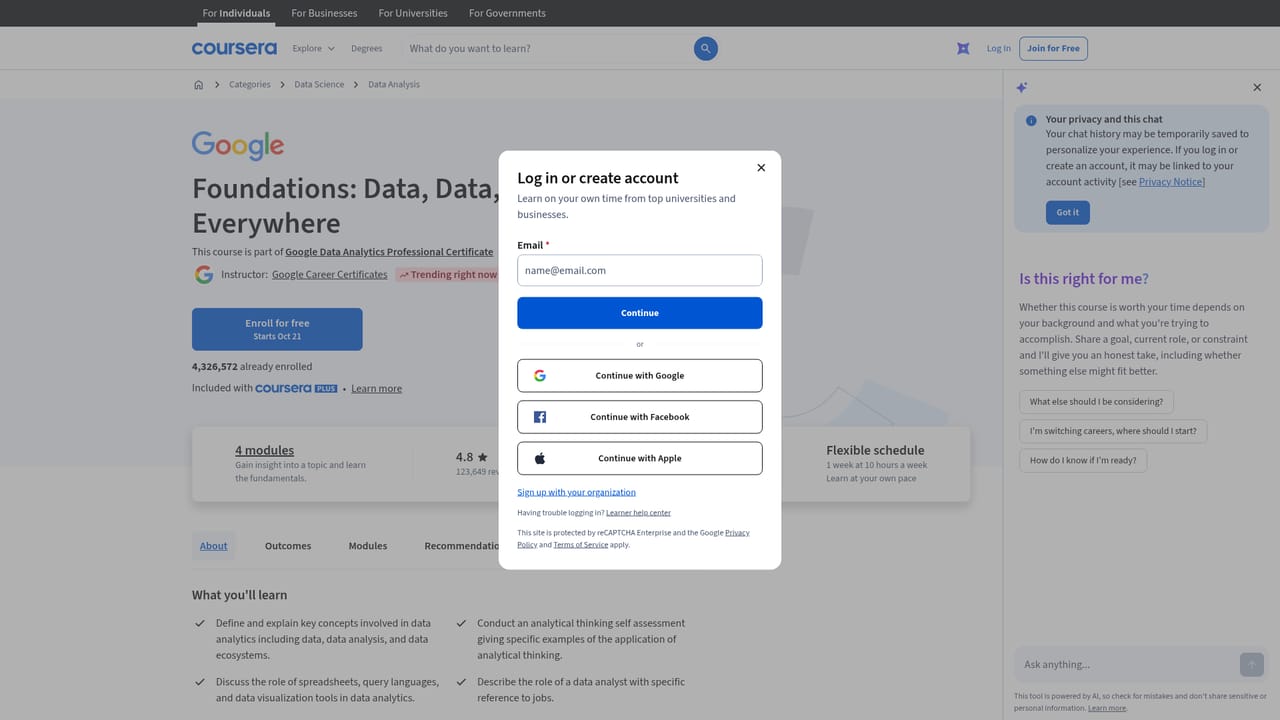The height and width of the screenshot is (720, 1280).
Task: Focus the Email input field
Action: tap(640, 270)
